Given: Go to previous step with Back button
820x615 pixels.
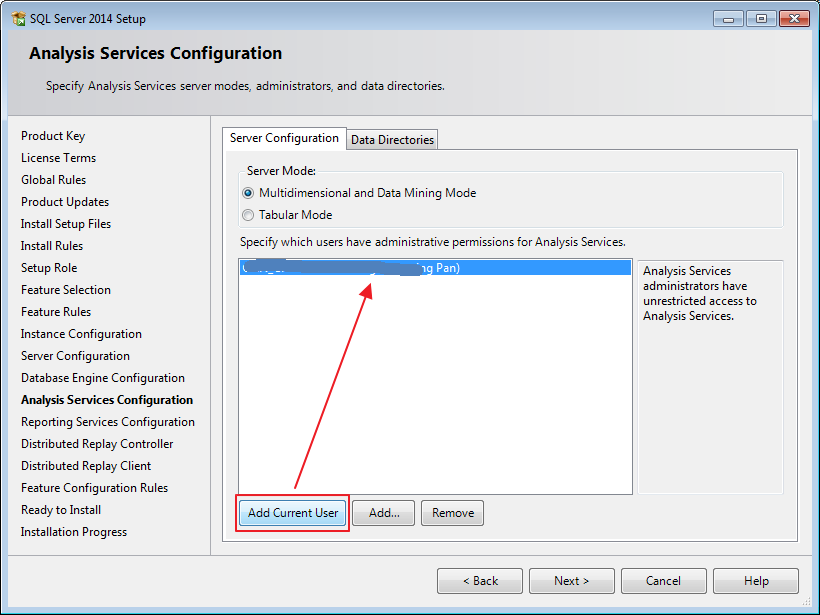Looking at the screenshot, I should tap(480, 581).
